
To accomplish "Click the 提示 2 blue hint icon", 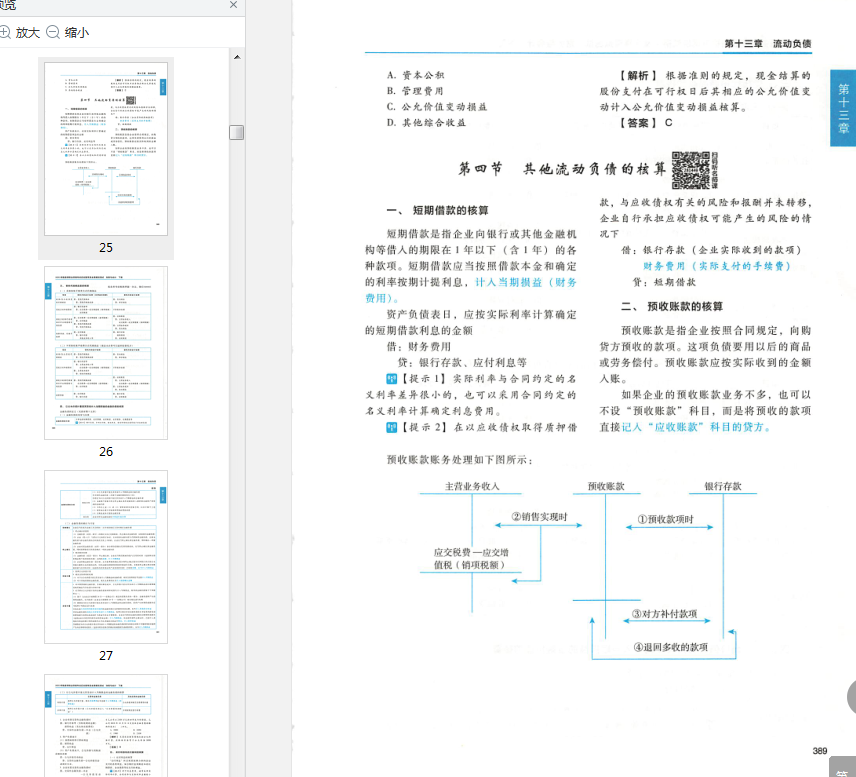I will (391, 427).
